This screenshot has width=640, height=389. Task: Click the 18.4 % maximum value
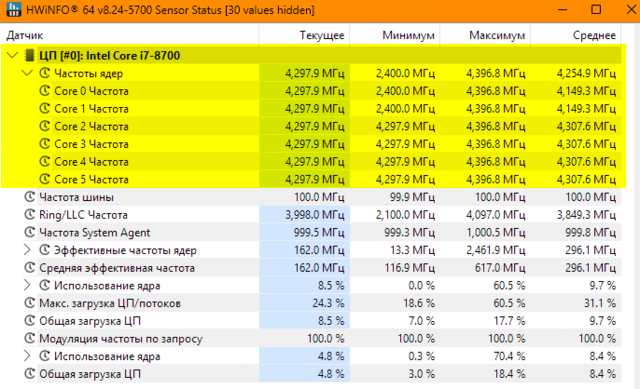(509, 374)
